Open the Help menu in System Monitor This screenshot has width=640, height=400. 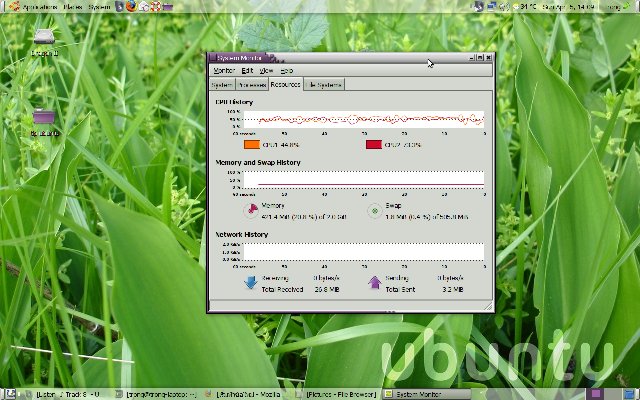287,71
